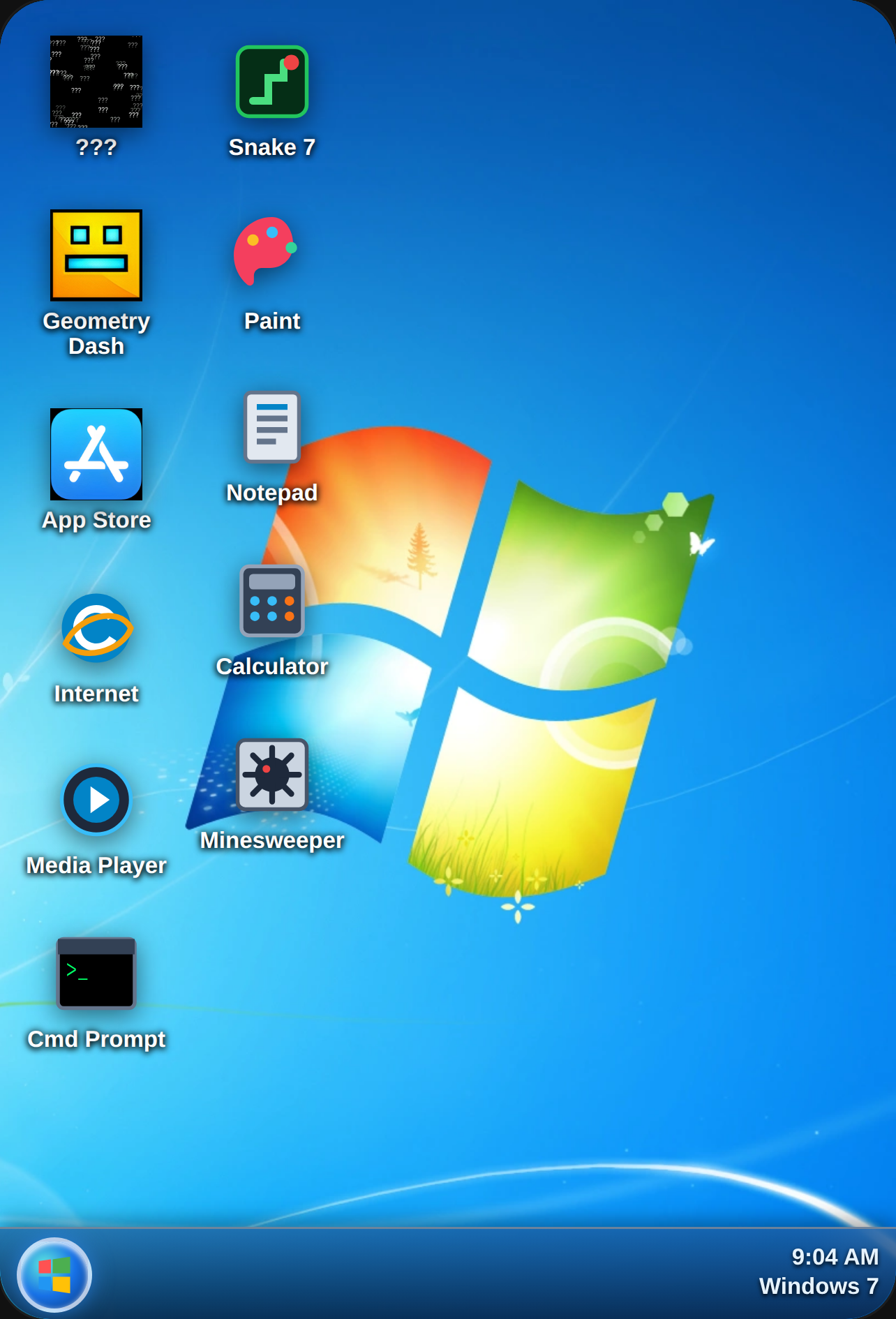896x1319 pixels.
Task: Select the Cmd Prompt text label
Action: [96, 1039]
